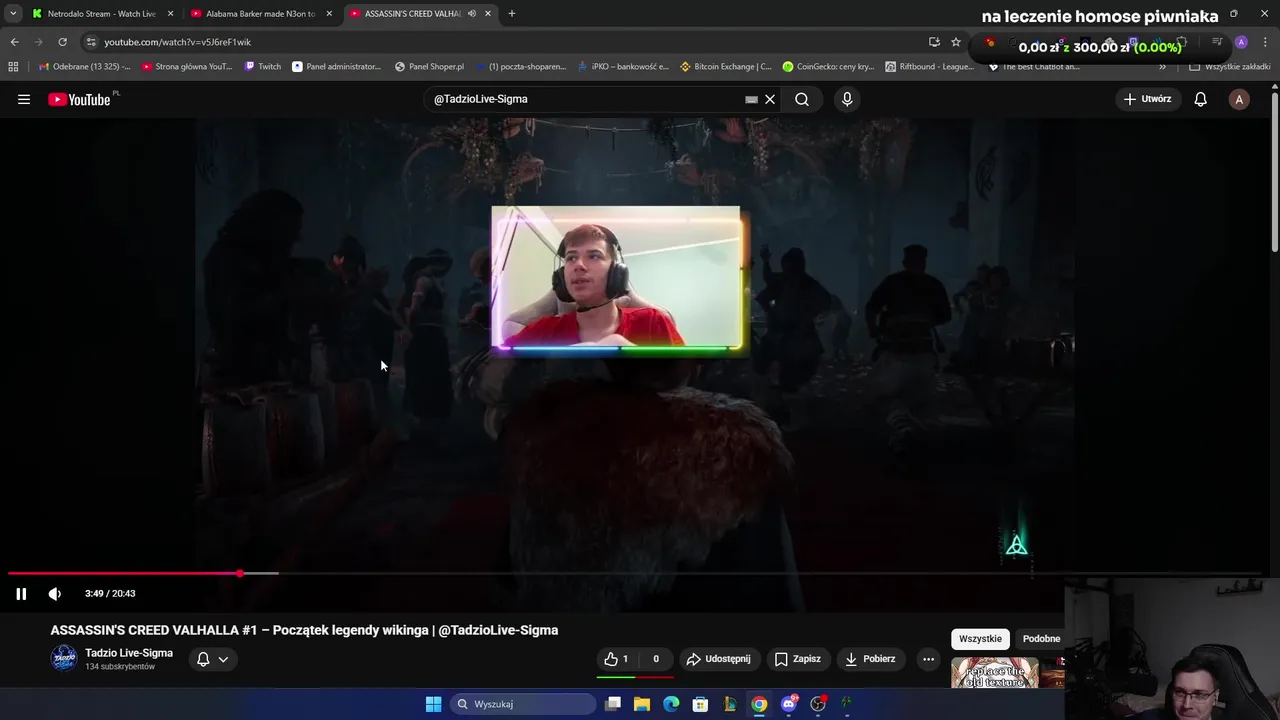This screenshot has height=720, width=1280.
Task: Open the Strona główna YouTube bookmark
Action: point(187,67)
